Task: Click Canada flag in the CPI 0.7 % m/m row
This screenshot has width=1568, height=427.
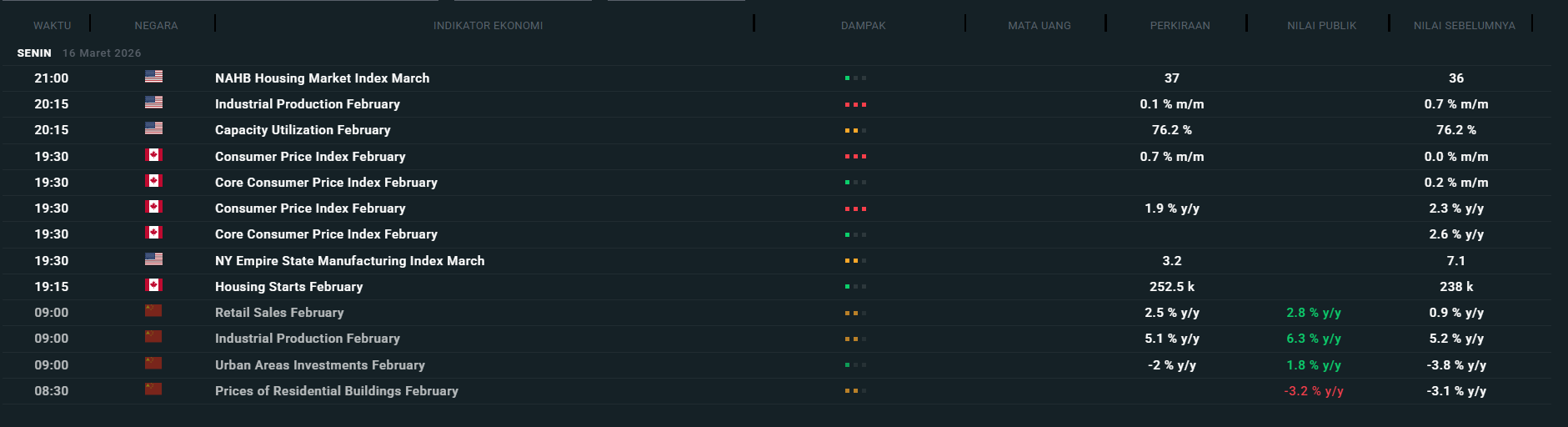Action: pos(153,155)
